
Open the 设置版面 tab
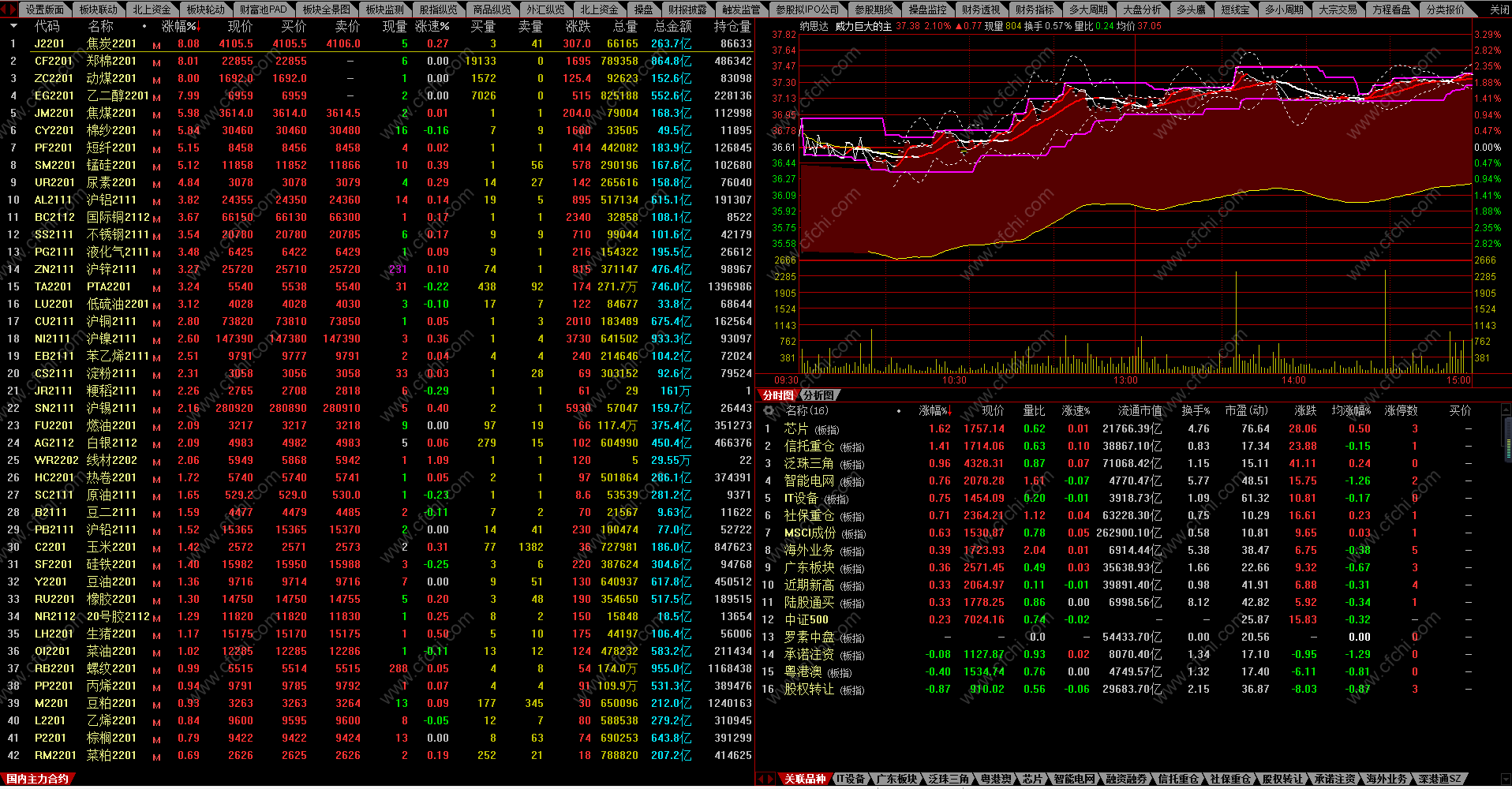[44, 9]
